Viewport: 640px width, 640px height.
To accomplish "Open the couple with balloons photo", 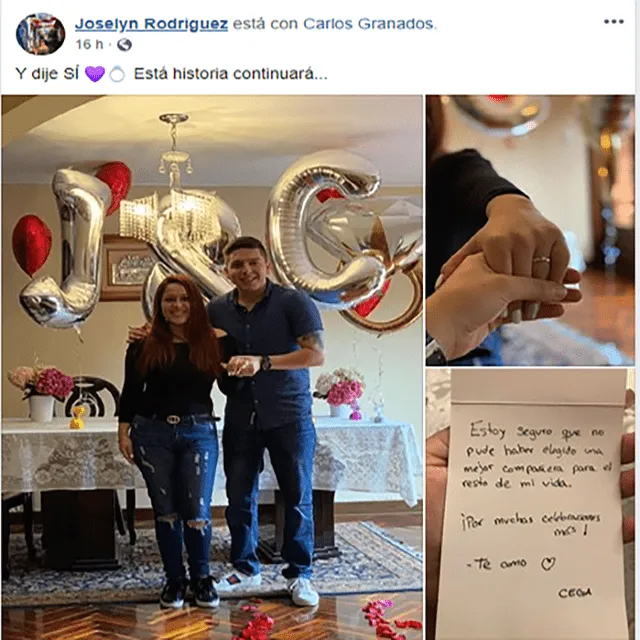I will [212, 367].
